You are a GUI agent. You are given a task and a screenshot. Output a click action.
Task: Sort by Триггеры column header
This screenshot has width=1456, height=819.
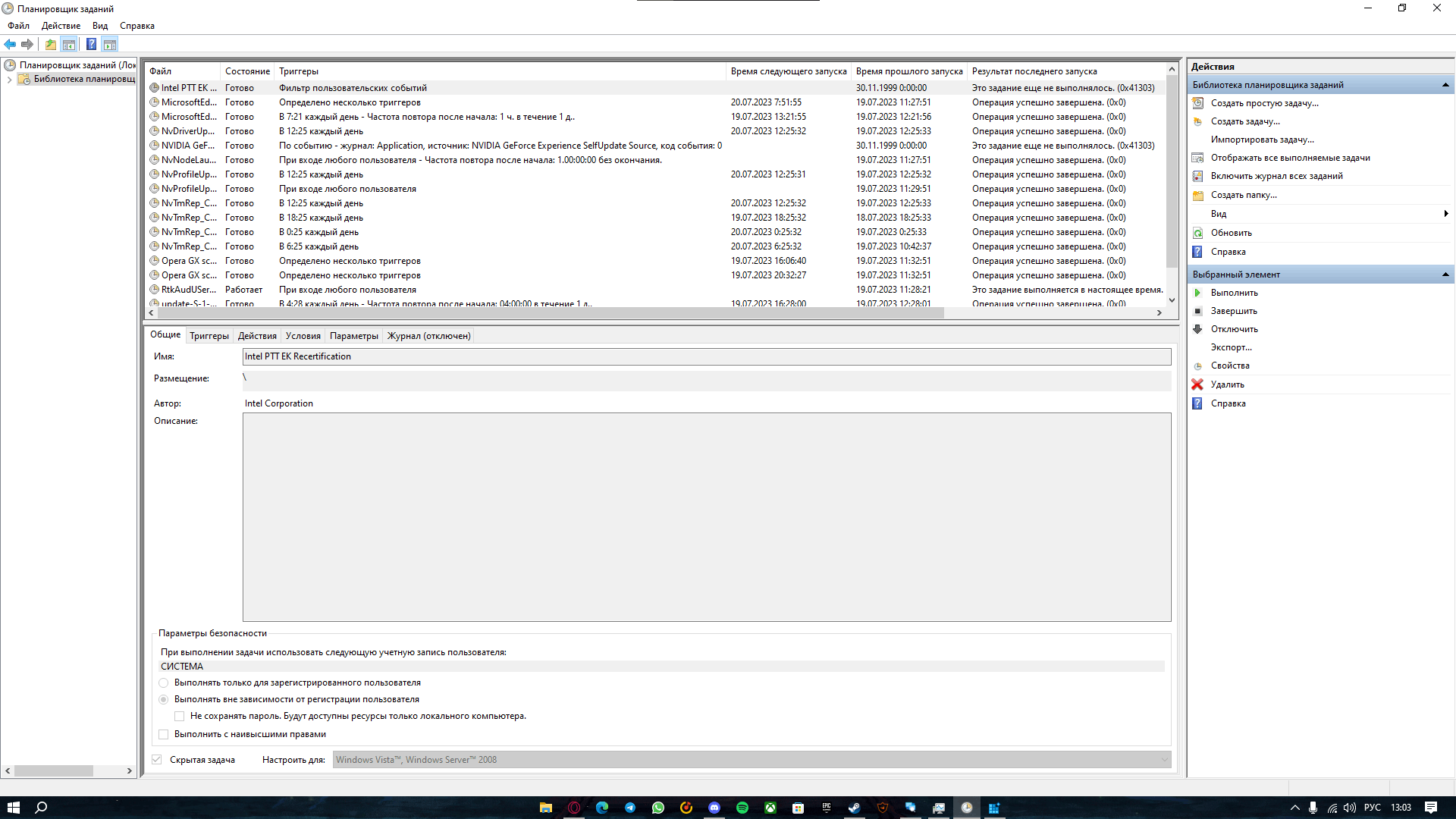pos(500,71)
